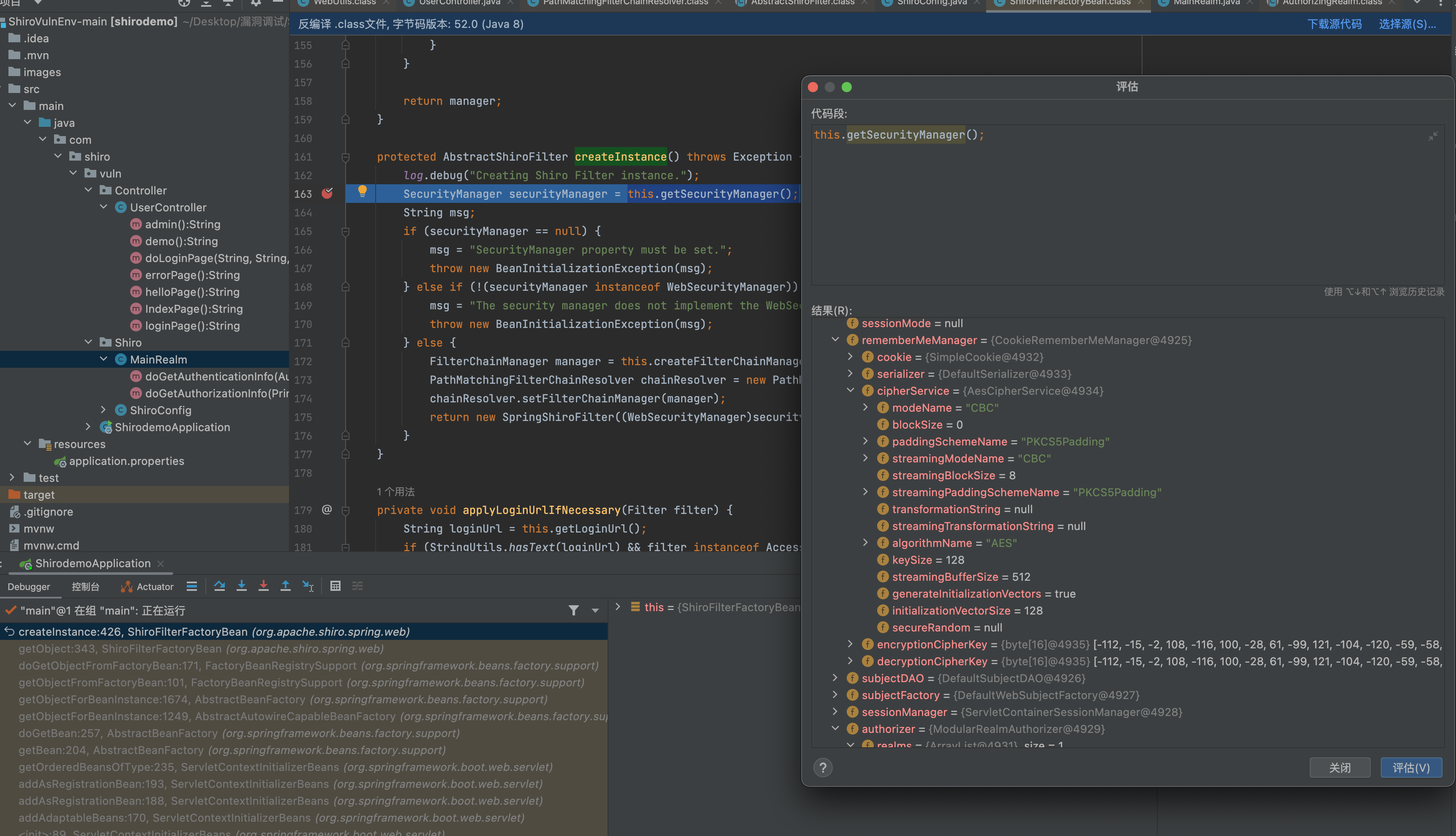Click the thread filter funnel icon

click(x=573, y=610)
